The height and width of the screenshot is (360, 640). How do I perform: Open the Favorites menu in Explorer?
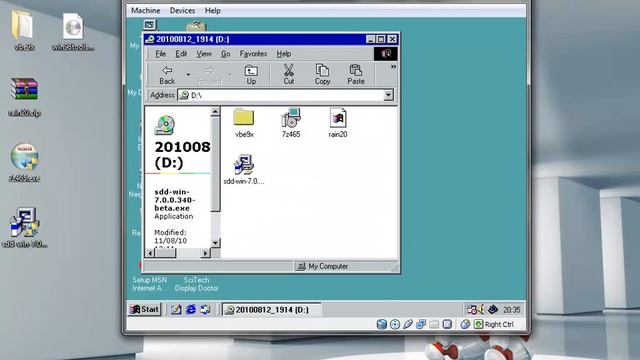click(253, 54)
